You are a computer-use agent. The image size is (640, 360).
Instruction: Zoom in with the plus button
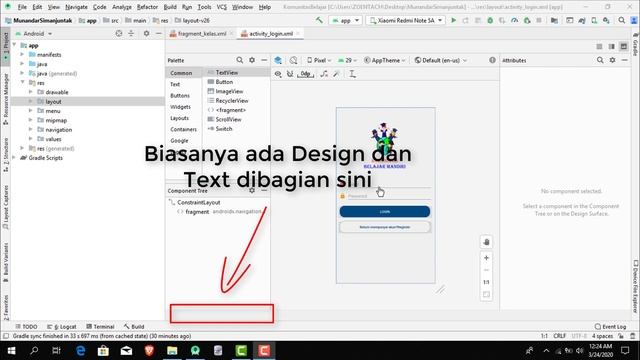point(486,258)
